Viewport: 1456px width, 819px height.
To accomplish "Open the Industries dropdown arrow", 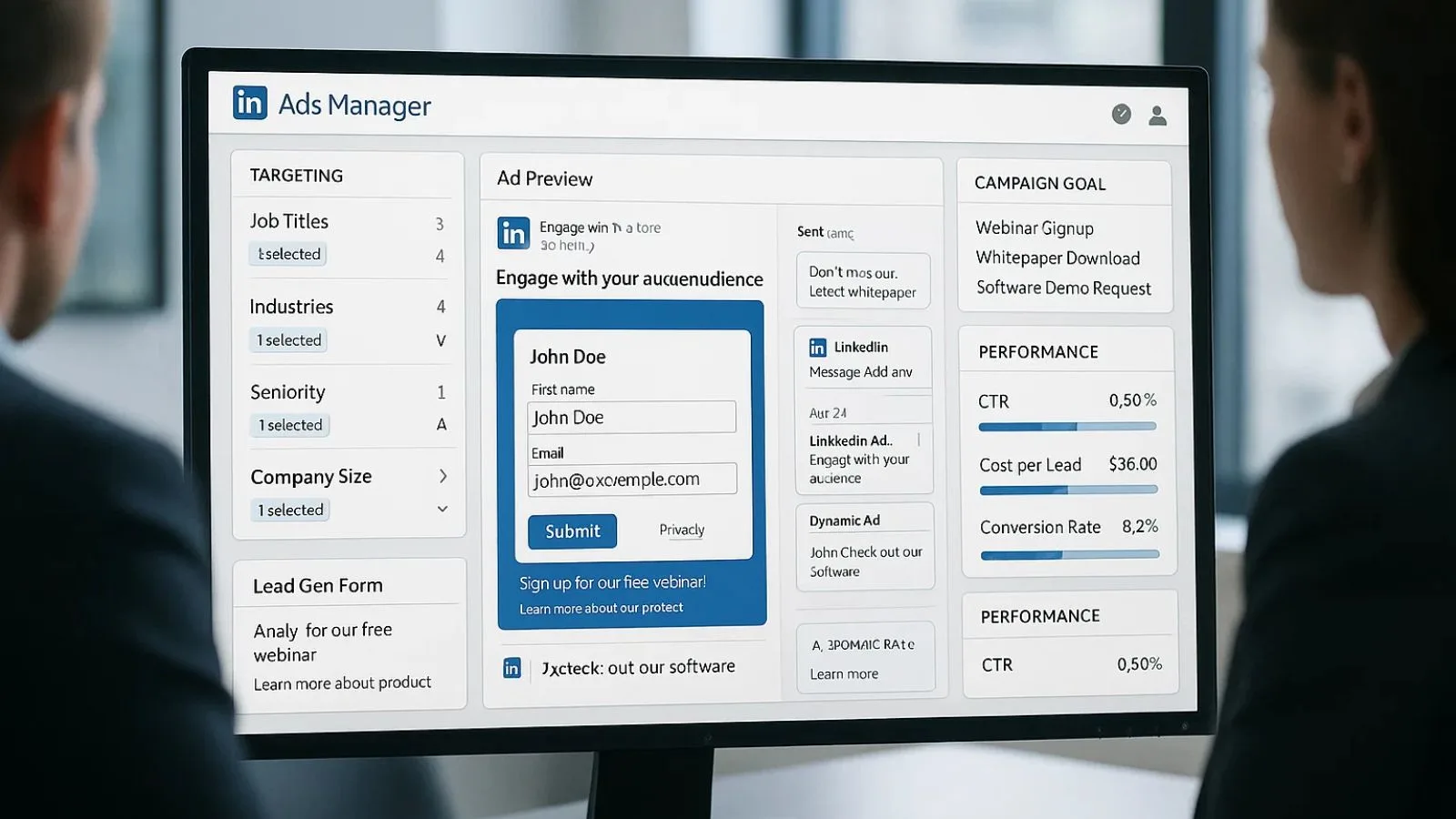I will click(x=441, y=340).
